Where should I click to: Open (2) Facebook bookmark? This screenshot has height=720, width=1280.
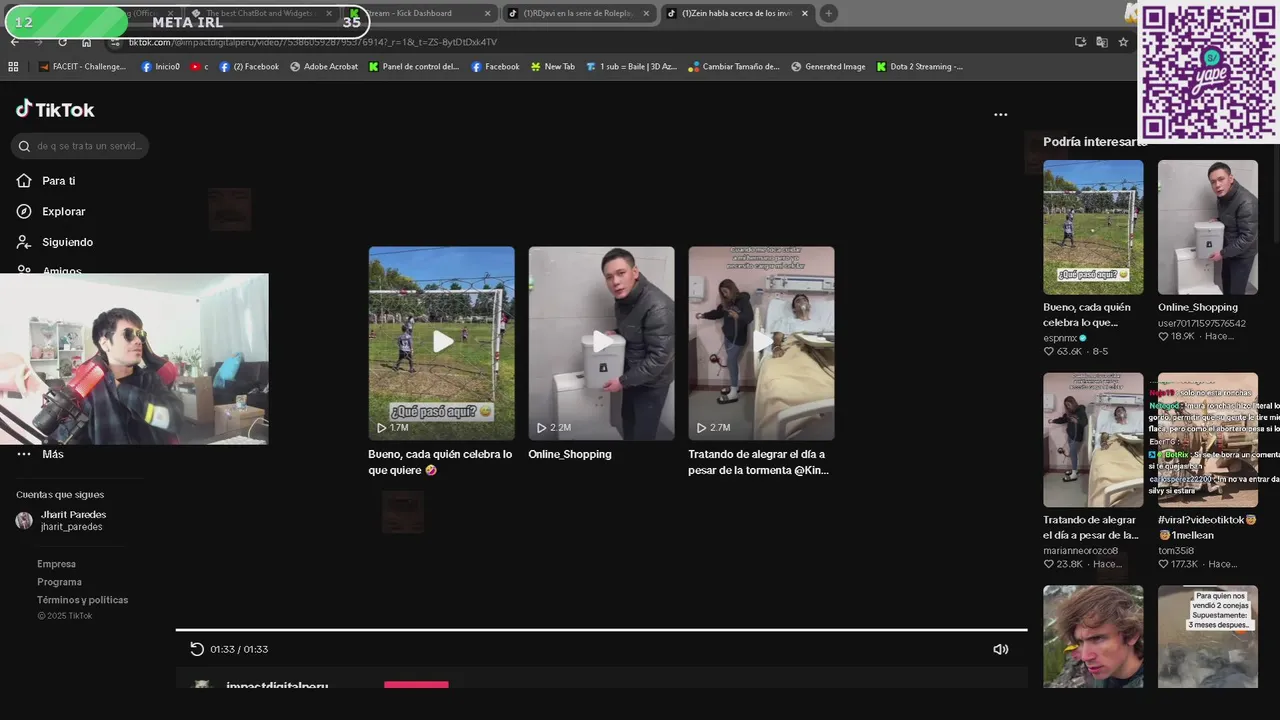click(x=249, y=67)
